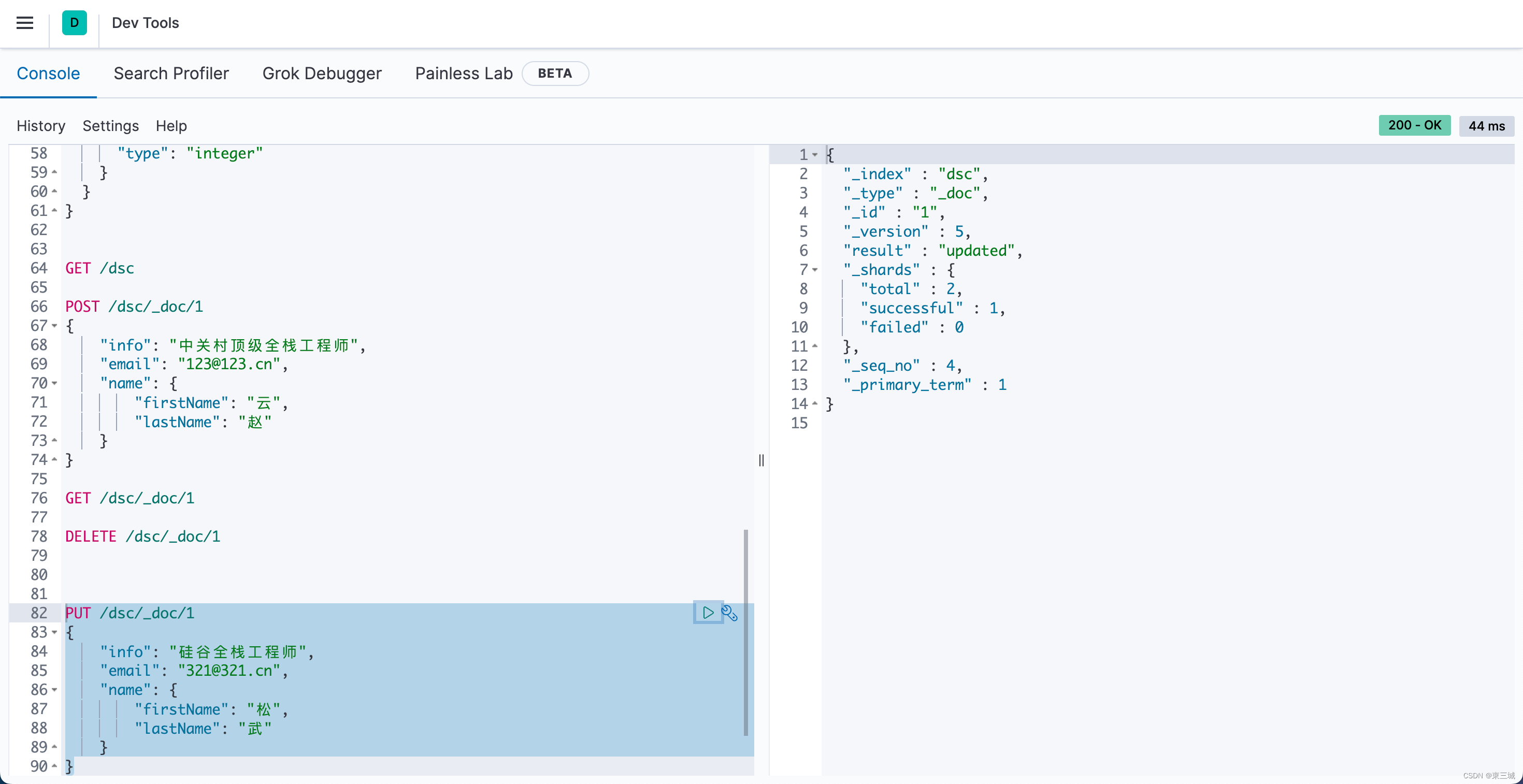1523x784 pixels.
Task: Click the 200 - OK status badge
Action: (x=1414, y=125)
